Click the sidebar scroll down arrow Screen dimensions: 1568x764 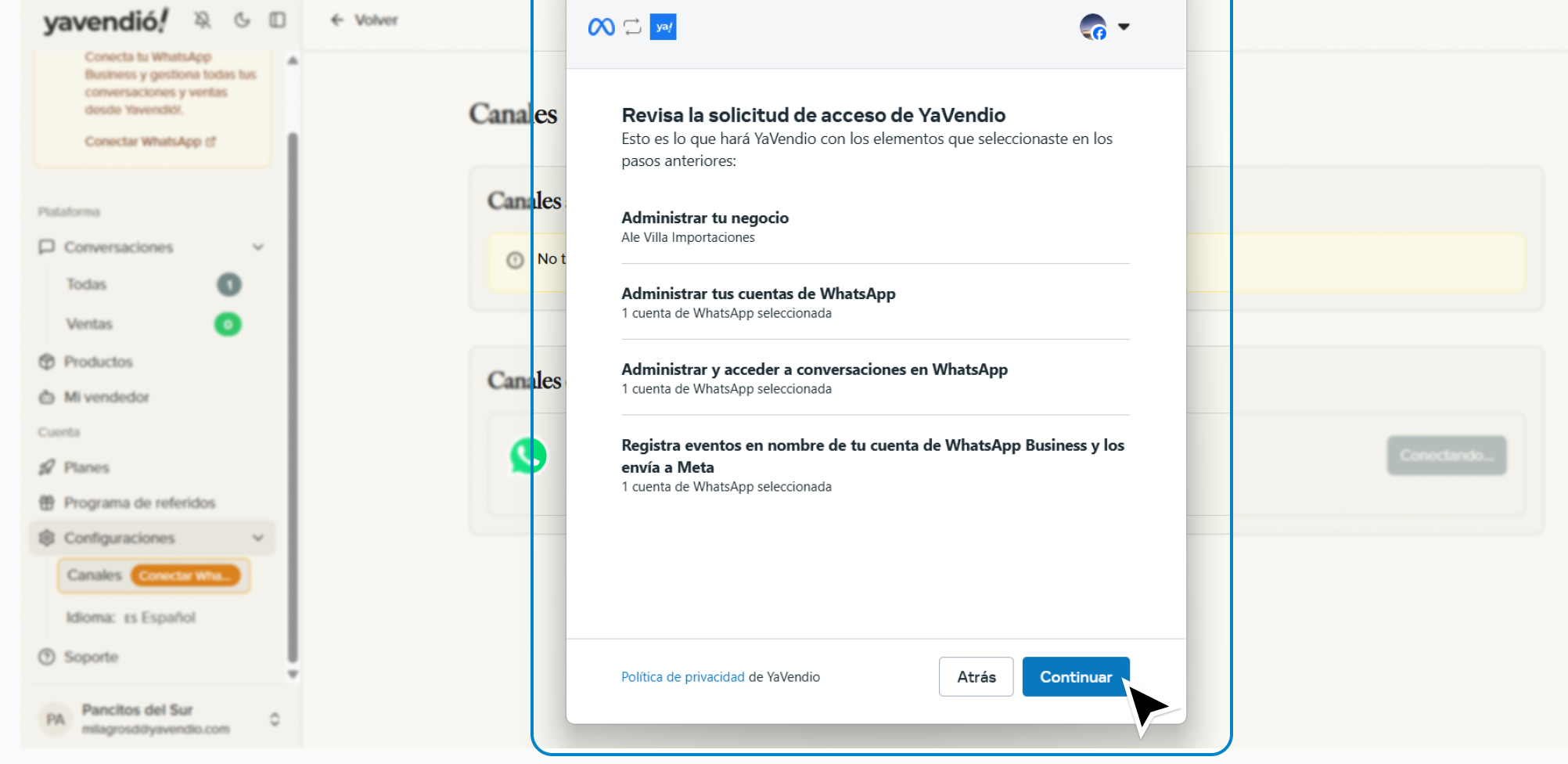293,673
